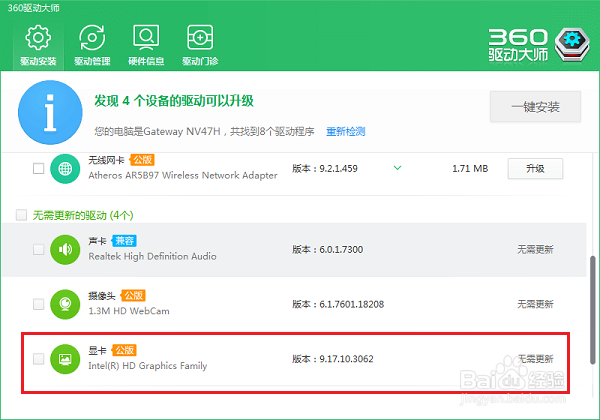This screenshot has height=420, width=600.
Task: Toggle the 无需更新的驱动 group checkbox
Action: (x=21, y=215)
